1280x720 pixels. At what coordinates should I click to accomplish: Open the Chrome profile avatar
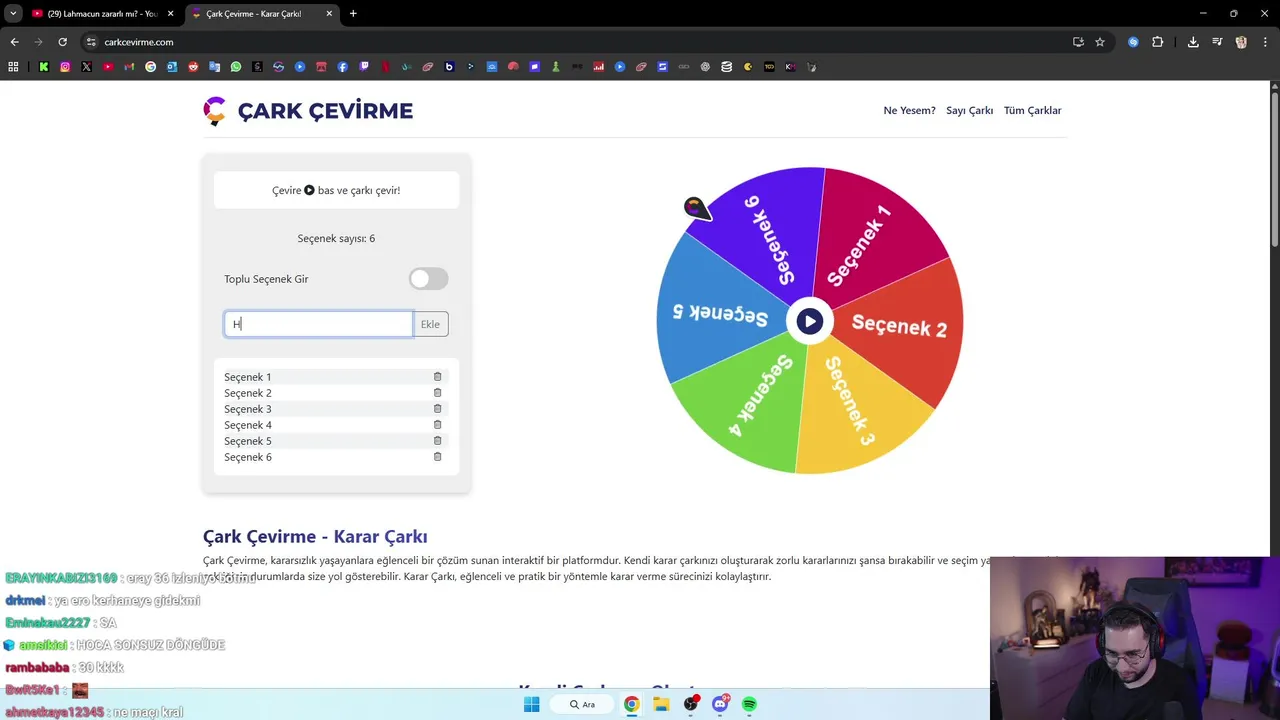pos(1241,42)
